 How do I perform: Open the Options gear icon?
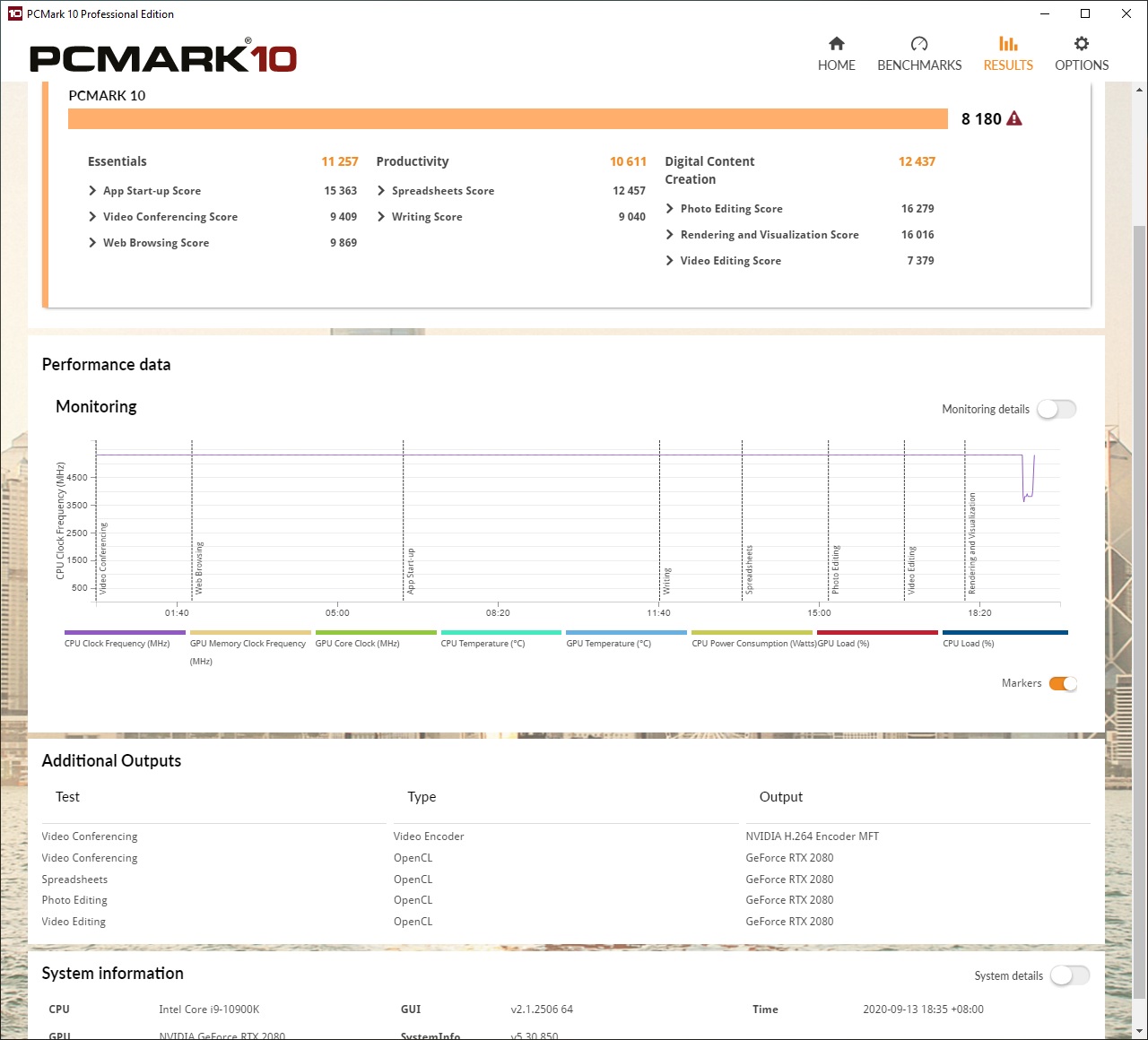1082,44
